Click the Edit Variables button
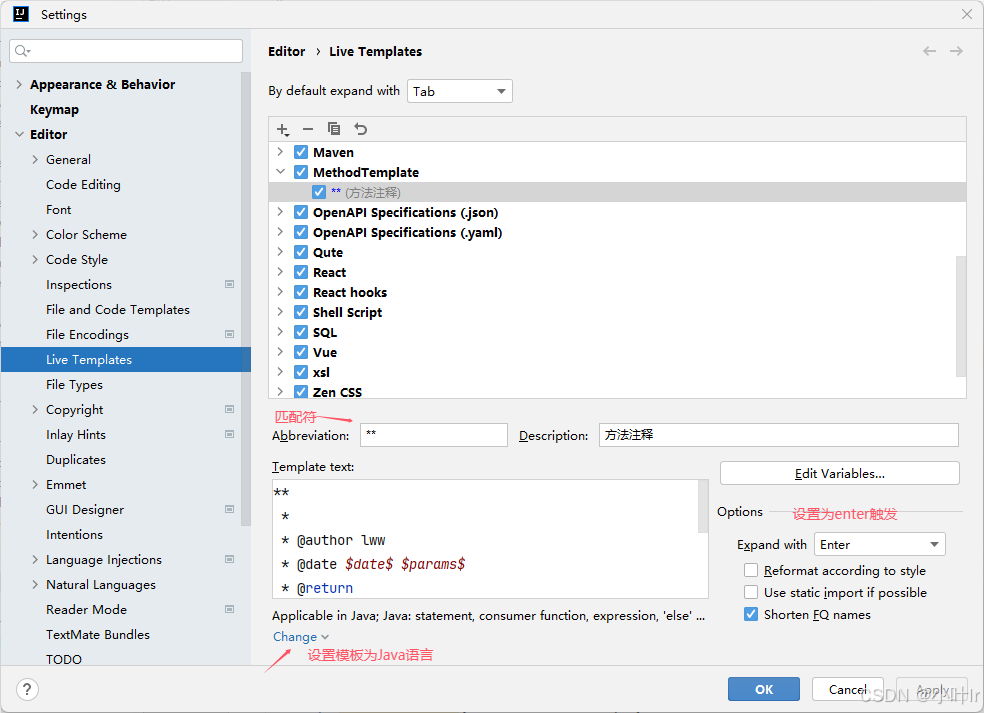 (x=840, y=473)
